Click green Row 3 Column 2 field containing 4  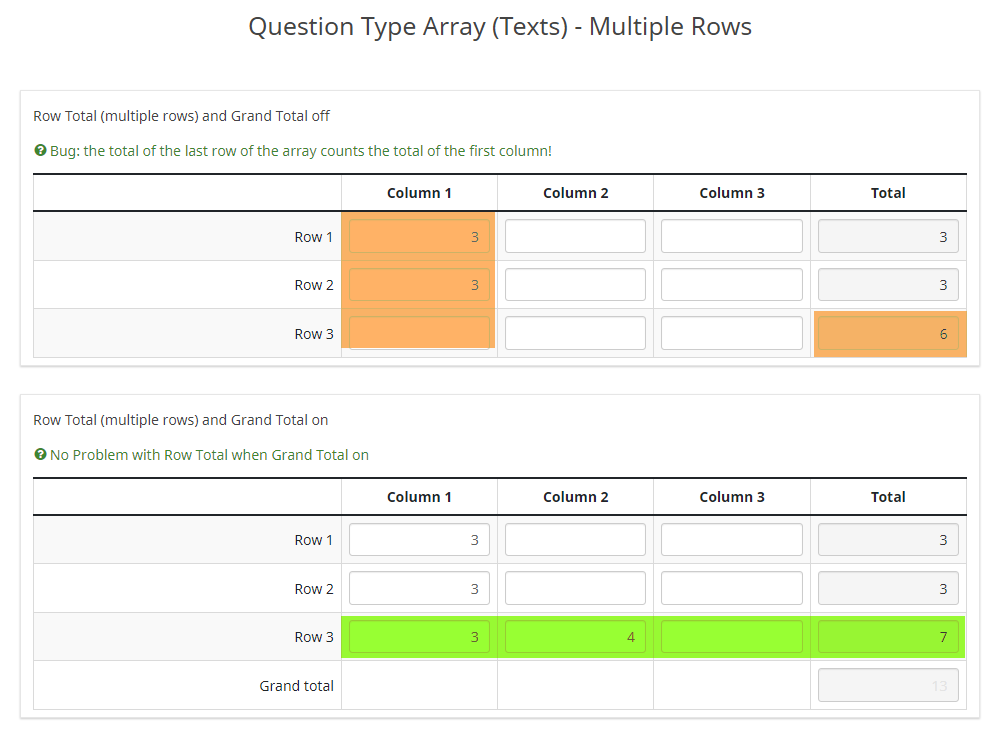click(575, 637)
